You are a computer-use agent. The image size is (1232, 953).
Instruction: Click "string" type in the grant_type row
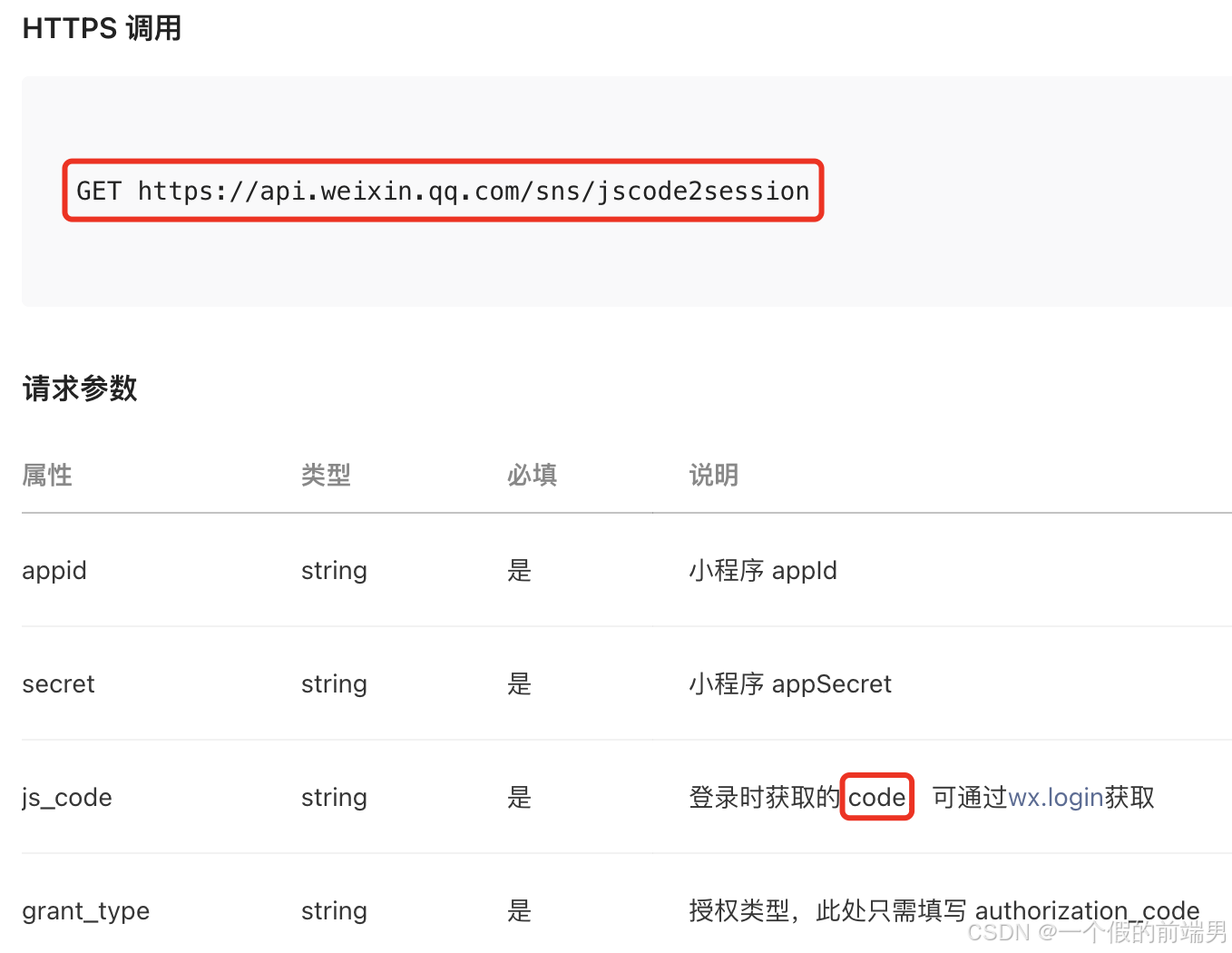tap(334, 911)
